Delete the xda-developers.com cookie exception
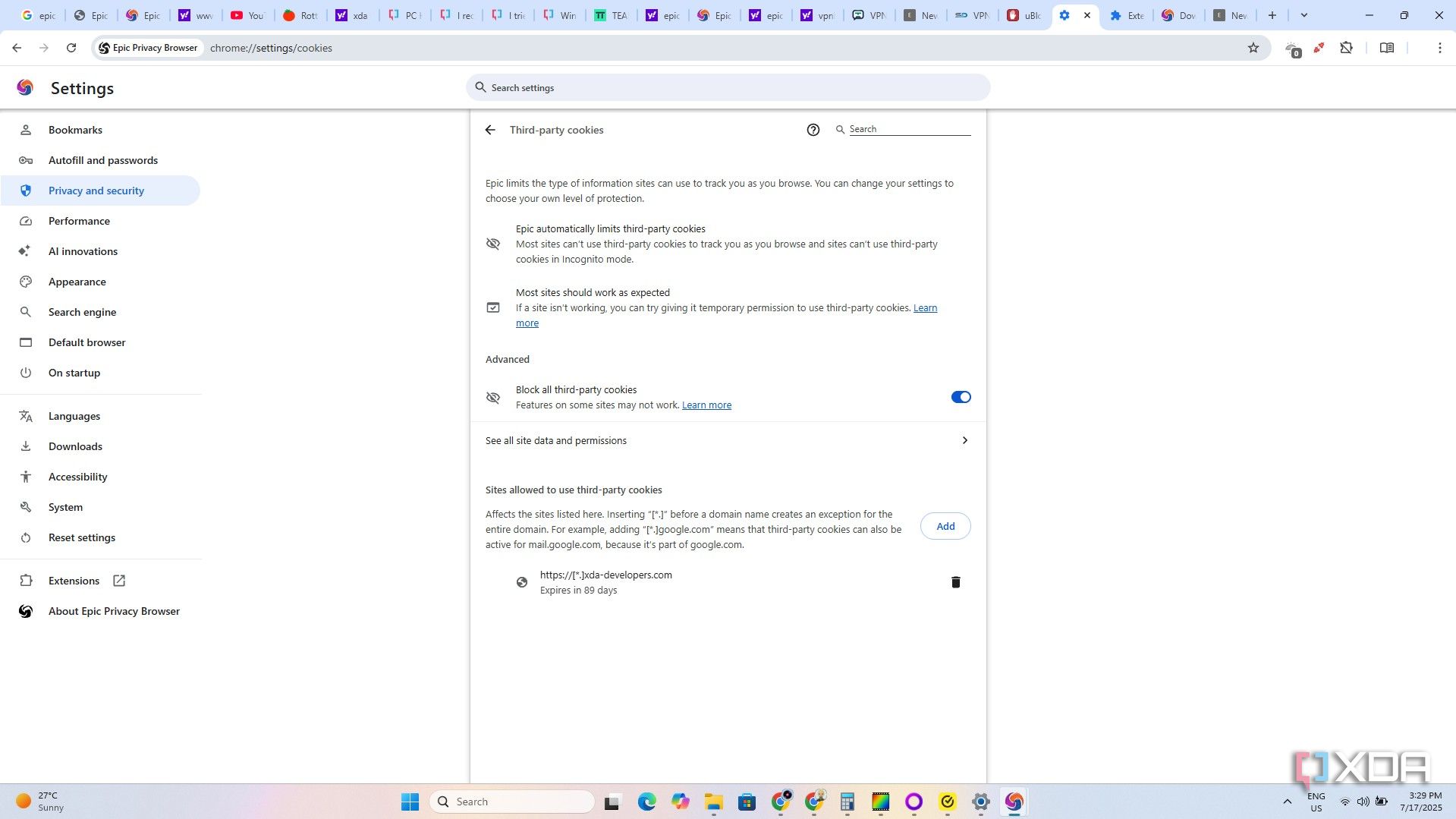Viewport: 1456px width, 819px height. [x=955, y=582]
